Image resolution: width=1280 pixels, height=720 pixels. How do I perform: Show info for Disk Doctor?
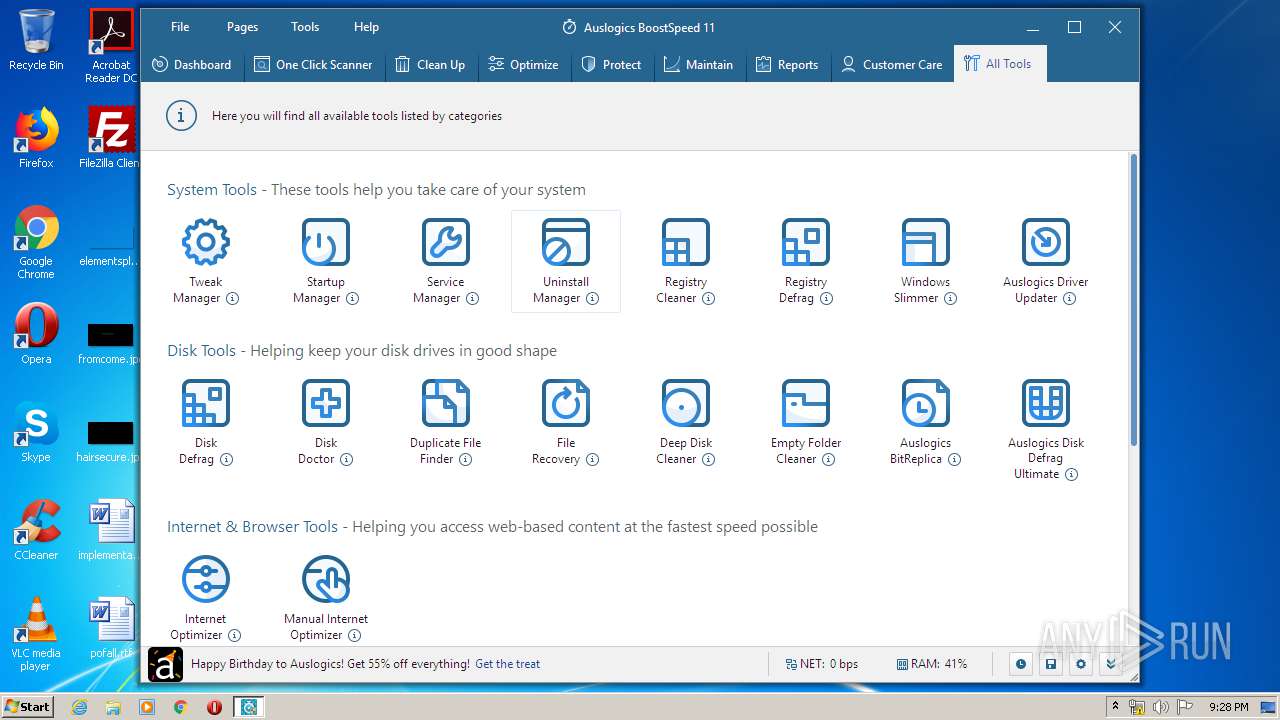(346, 459)
